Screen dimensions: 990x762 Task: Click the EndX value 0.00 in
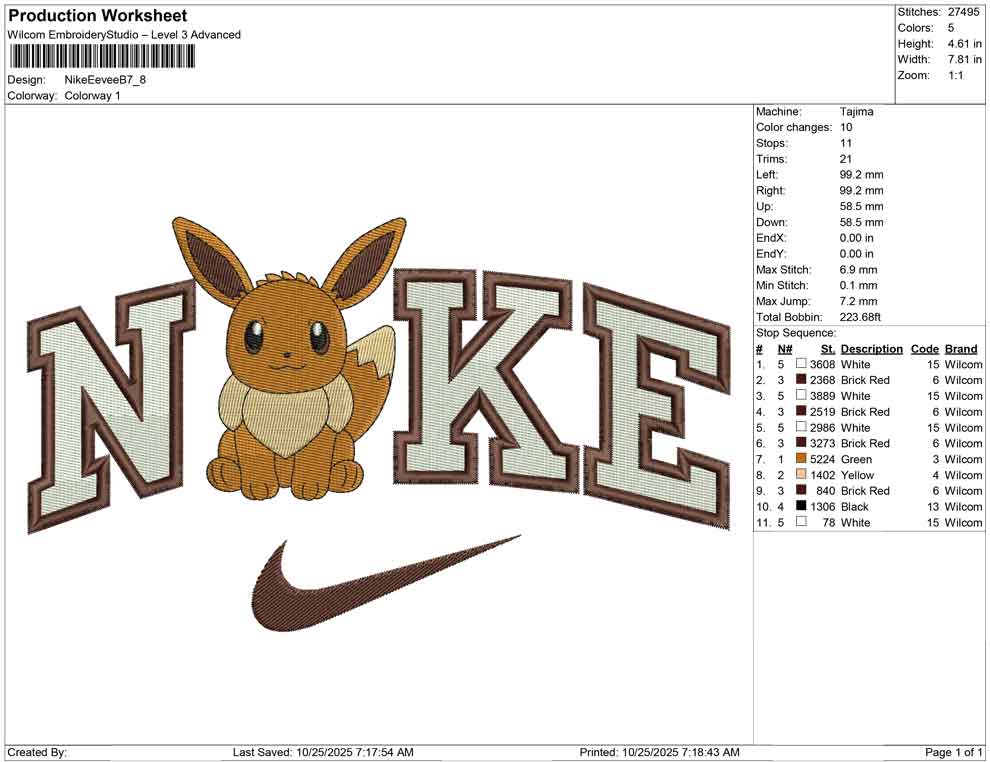pyautogui.click(x=857, y=237)
